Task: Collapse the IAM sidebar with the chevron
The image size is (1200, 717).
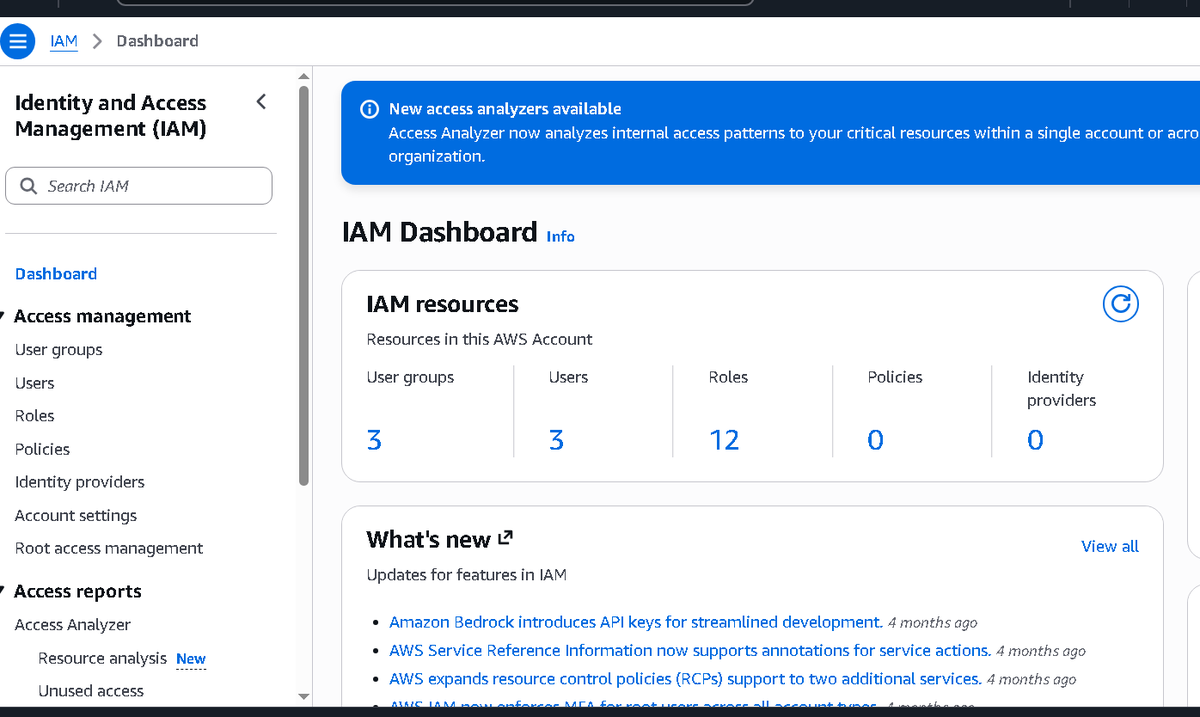Action: tap(261, 102)
